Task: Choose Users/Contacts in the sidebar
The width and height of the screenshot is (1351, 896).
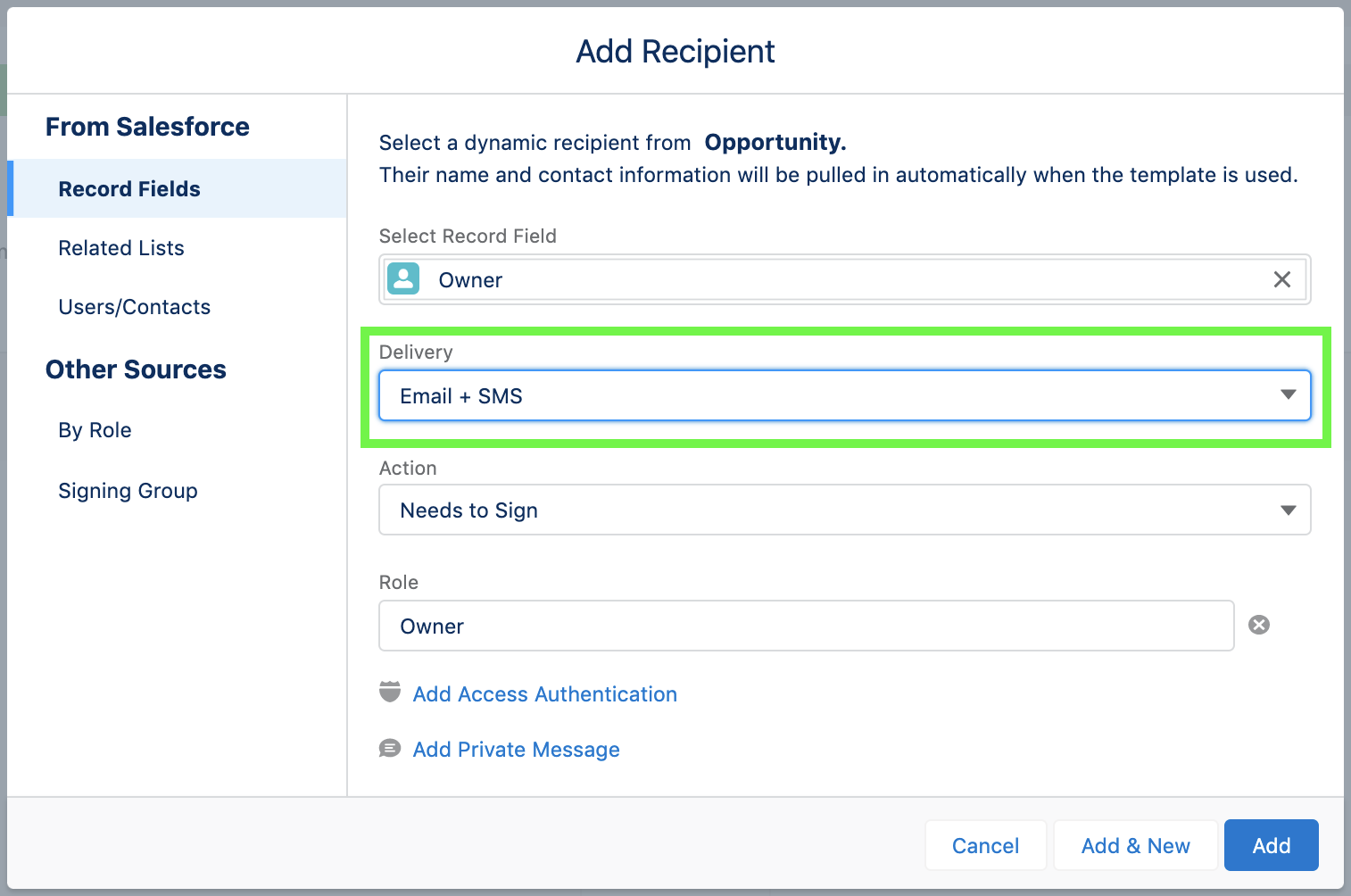Action: click(135, 307)
